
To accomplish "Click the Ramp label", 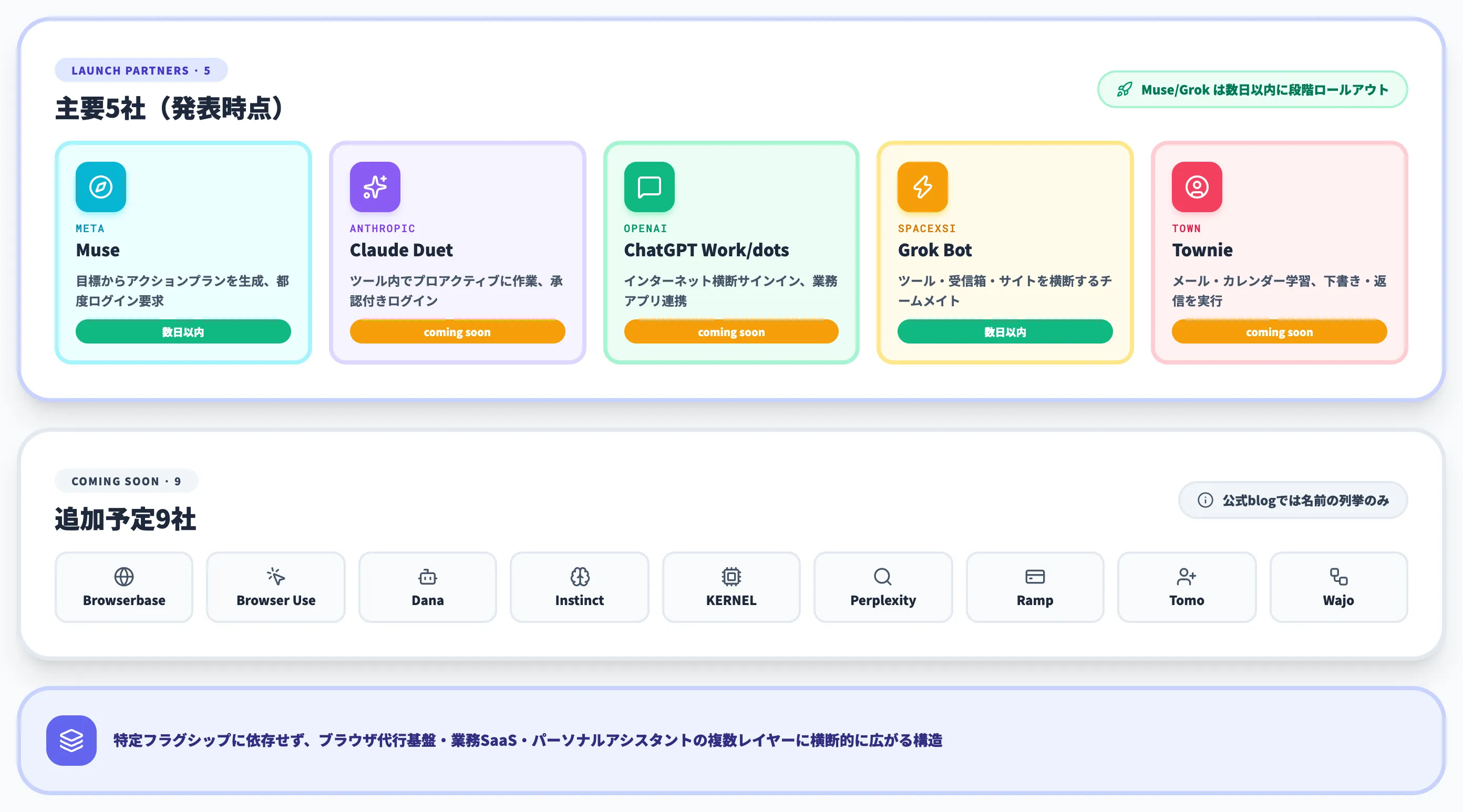I will coord(1035,600).
